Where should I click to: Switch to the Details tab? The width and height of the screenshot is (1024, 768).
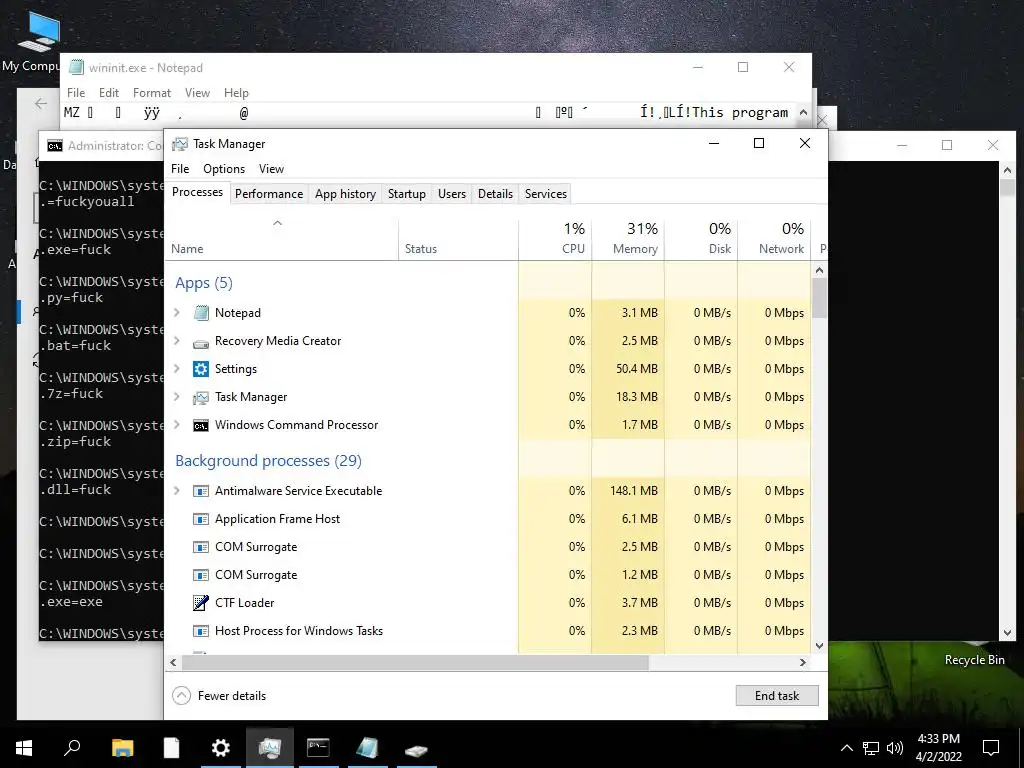tap(495, 194)
